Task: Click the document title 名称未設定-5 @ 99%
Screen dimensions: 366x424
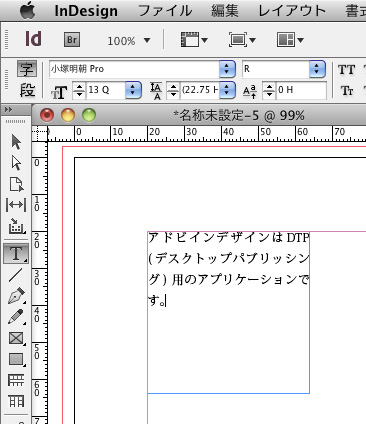Action: click(x=239, y=116)
